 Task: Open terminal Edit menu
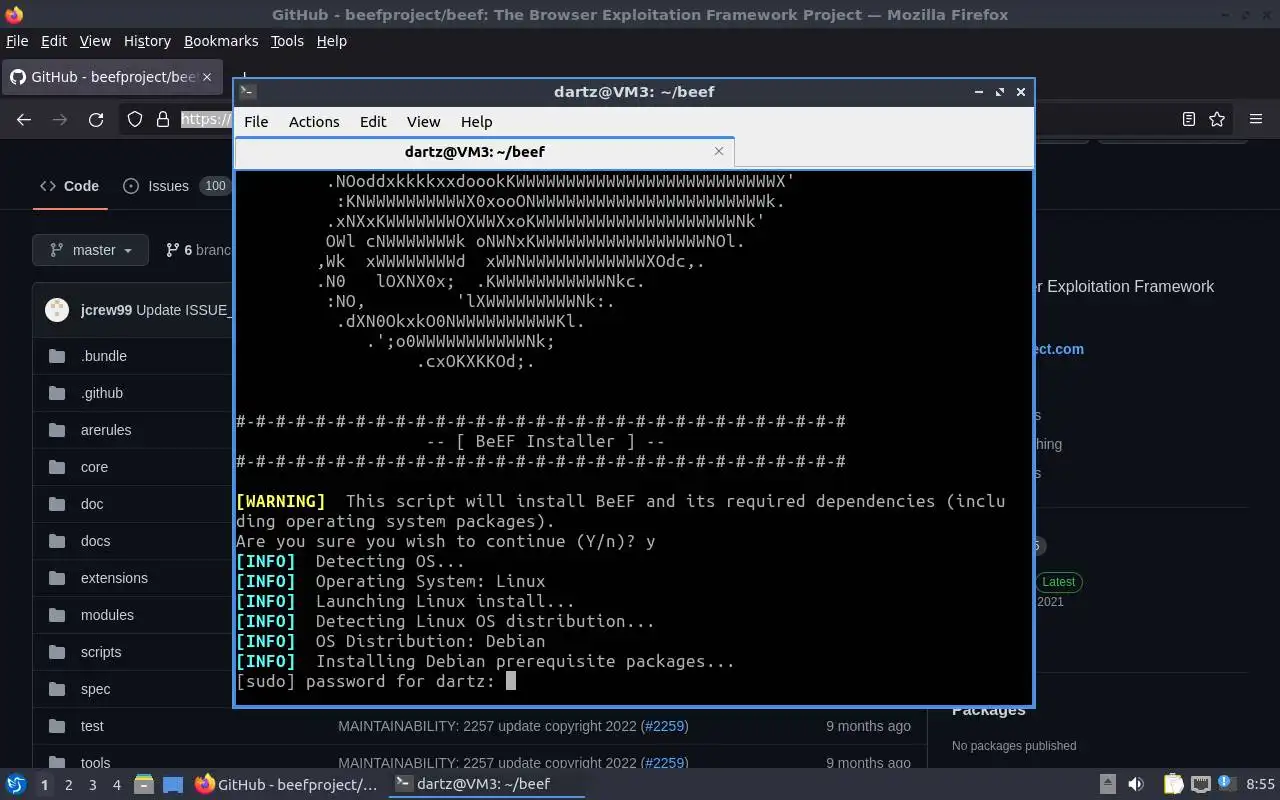[x=373, y=121]
